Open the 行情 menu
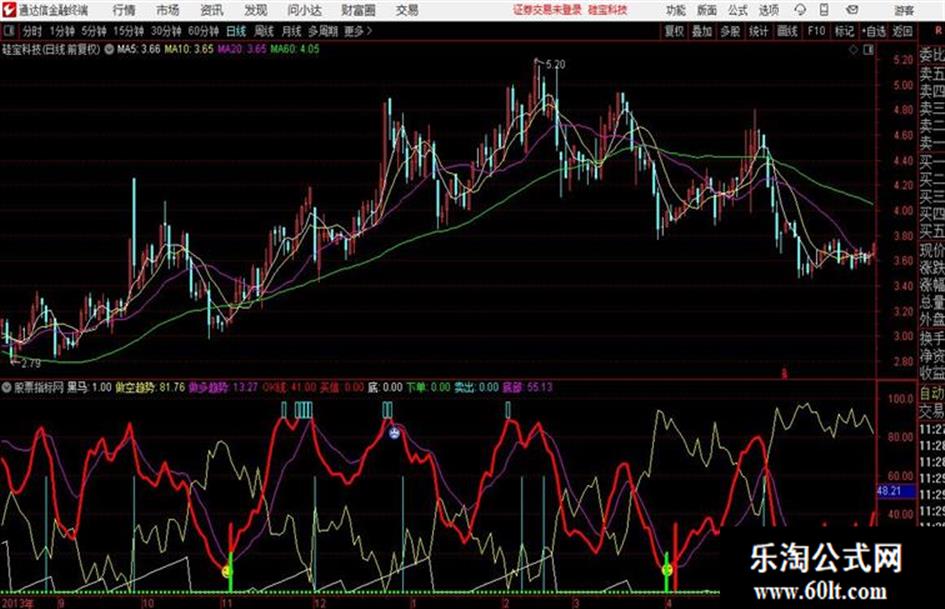This screenshot has width=945, height=609. 124,10
